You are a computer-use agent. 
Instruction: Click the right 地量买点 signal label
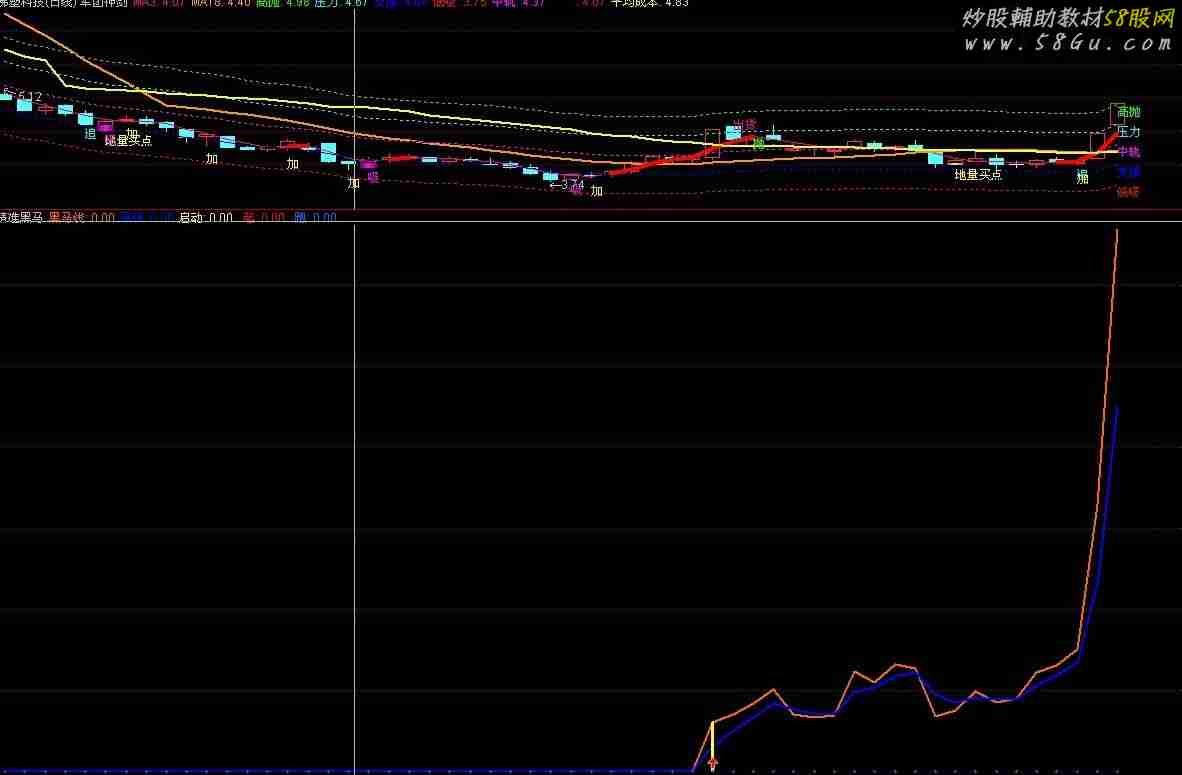coord(977,174)
